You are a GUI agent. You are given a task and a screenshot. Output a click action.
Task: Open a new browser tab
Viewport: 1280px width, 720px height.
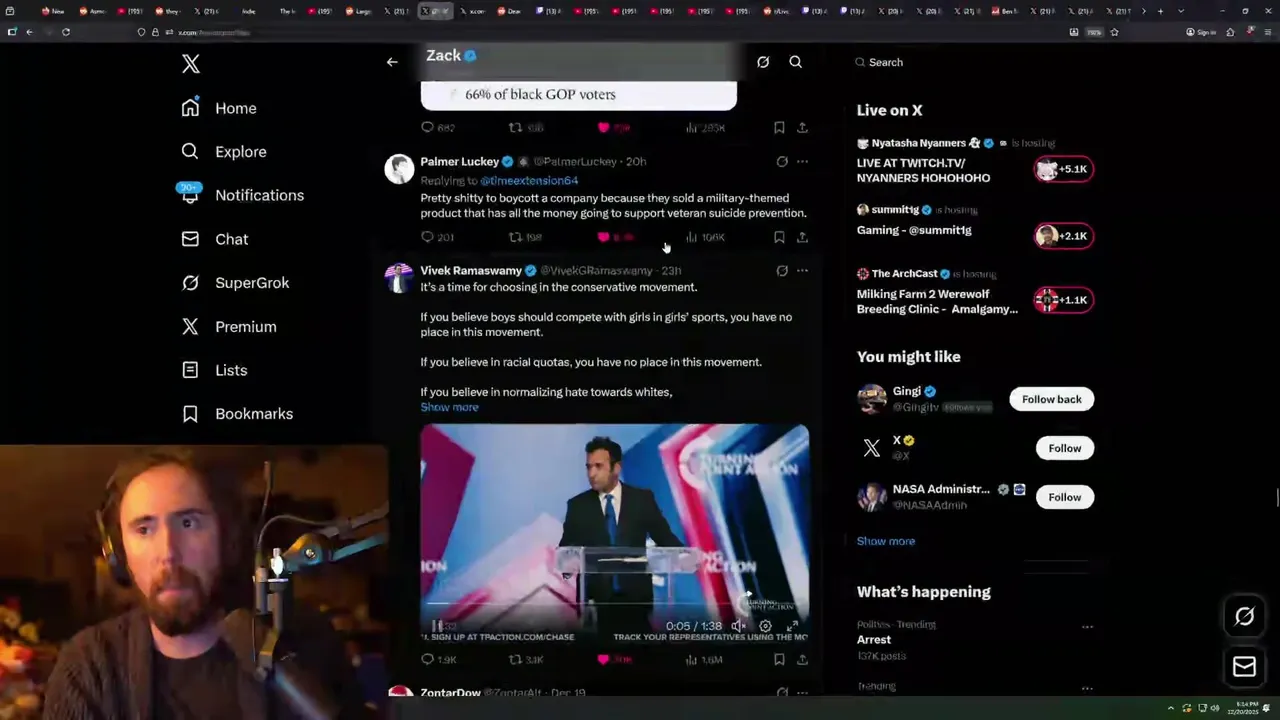(x=1160, y=11)
